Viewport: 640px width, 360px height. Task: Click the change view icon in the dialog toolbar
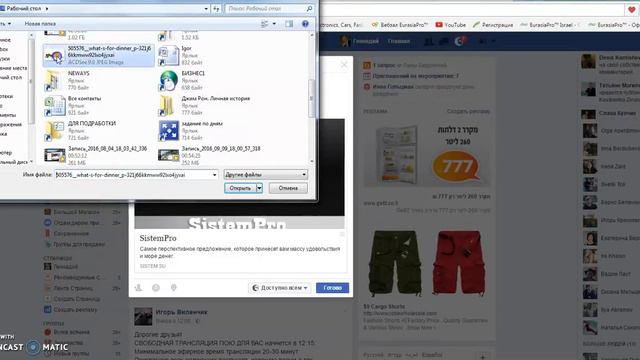(x=264, y=24)
